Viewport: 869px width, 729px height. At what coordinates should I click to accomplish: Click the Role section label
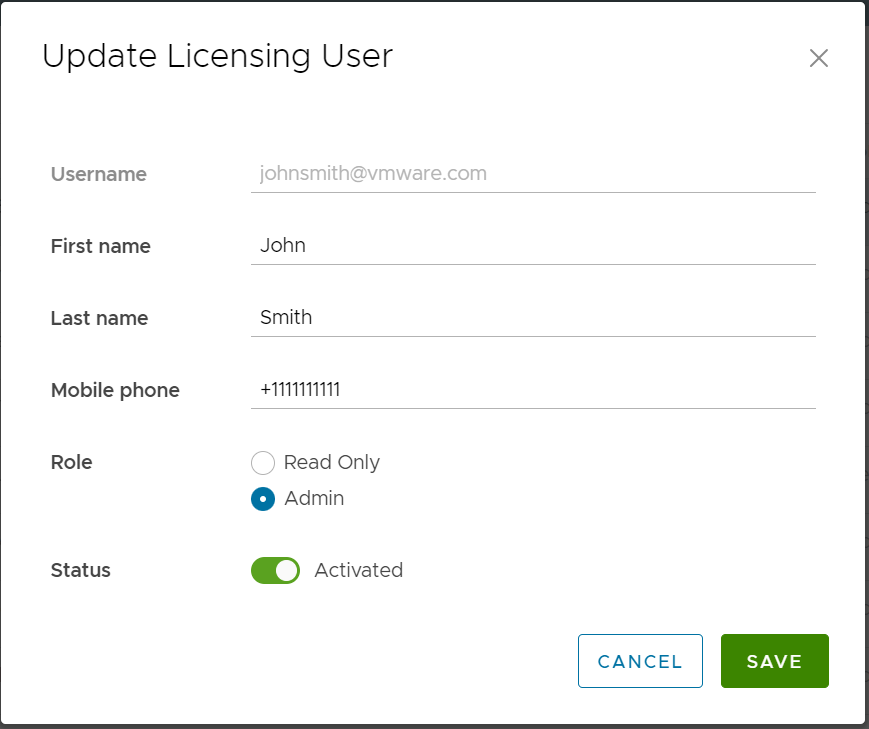(71, 462)
